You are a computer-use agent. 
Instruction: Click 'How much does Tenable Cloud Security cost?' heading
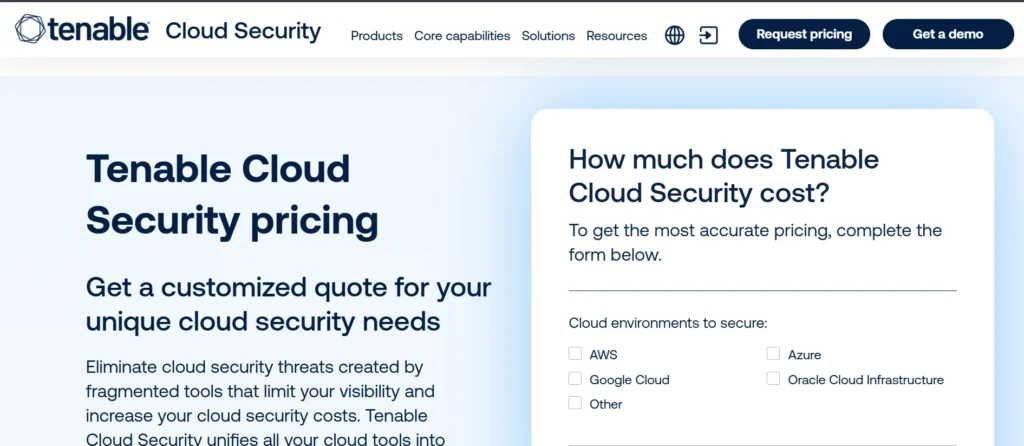(x=724, y=176)
